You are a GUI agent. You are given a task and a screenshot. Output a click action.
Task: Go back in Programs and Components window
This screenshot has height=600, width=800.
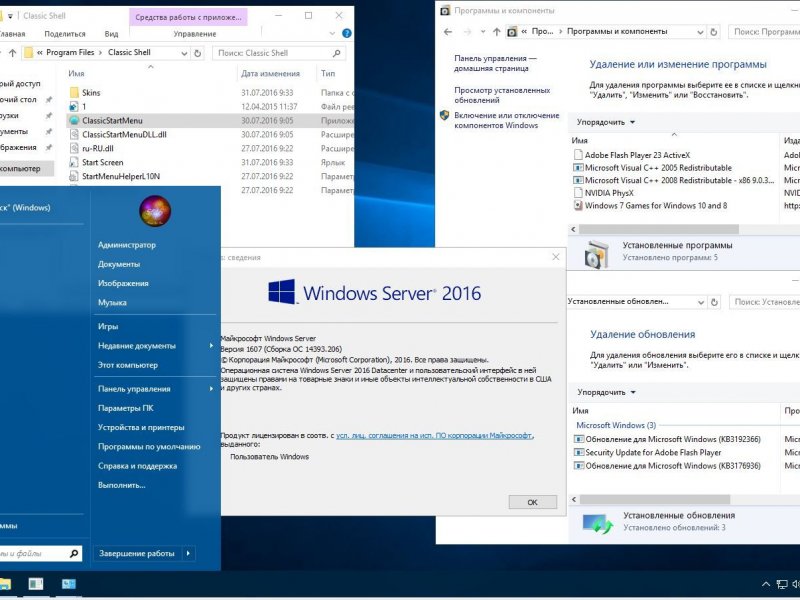pyautogui.click(x=448, y=32)
